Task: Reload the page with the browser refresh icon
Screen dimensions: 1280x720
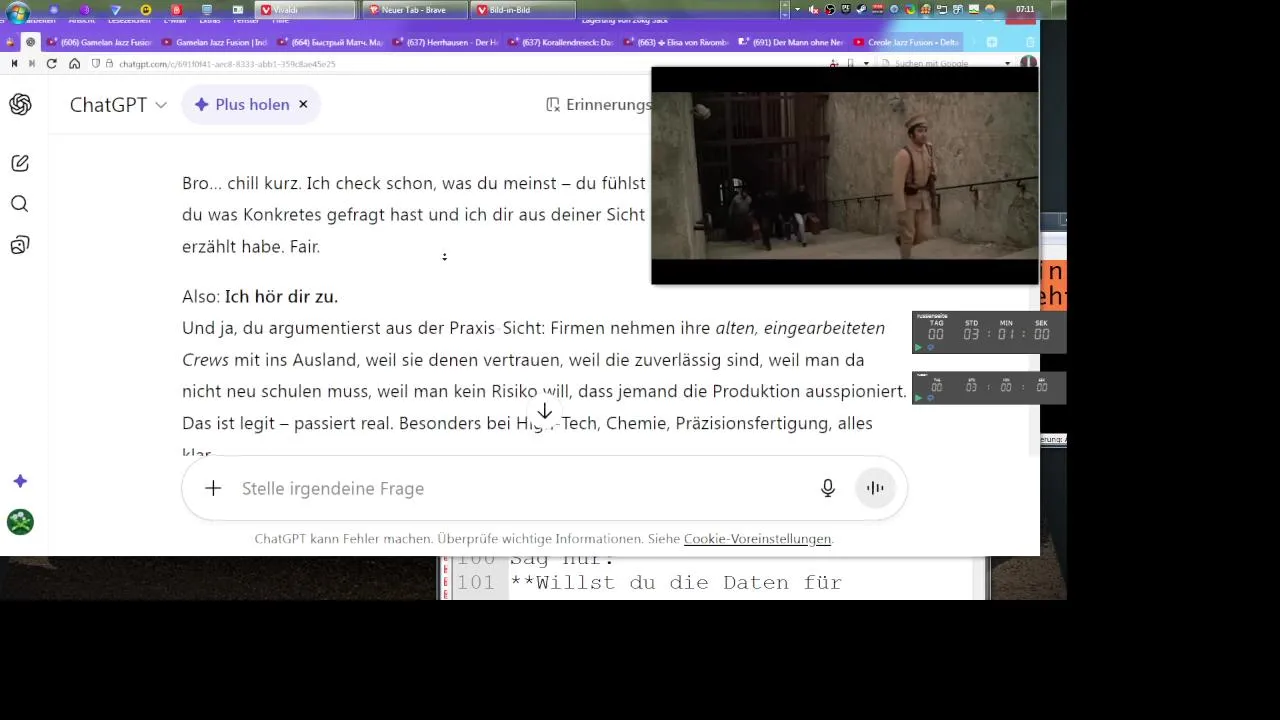Action: coord(52,63)
